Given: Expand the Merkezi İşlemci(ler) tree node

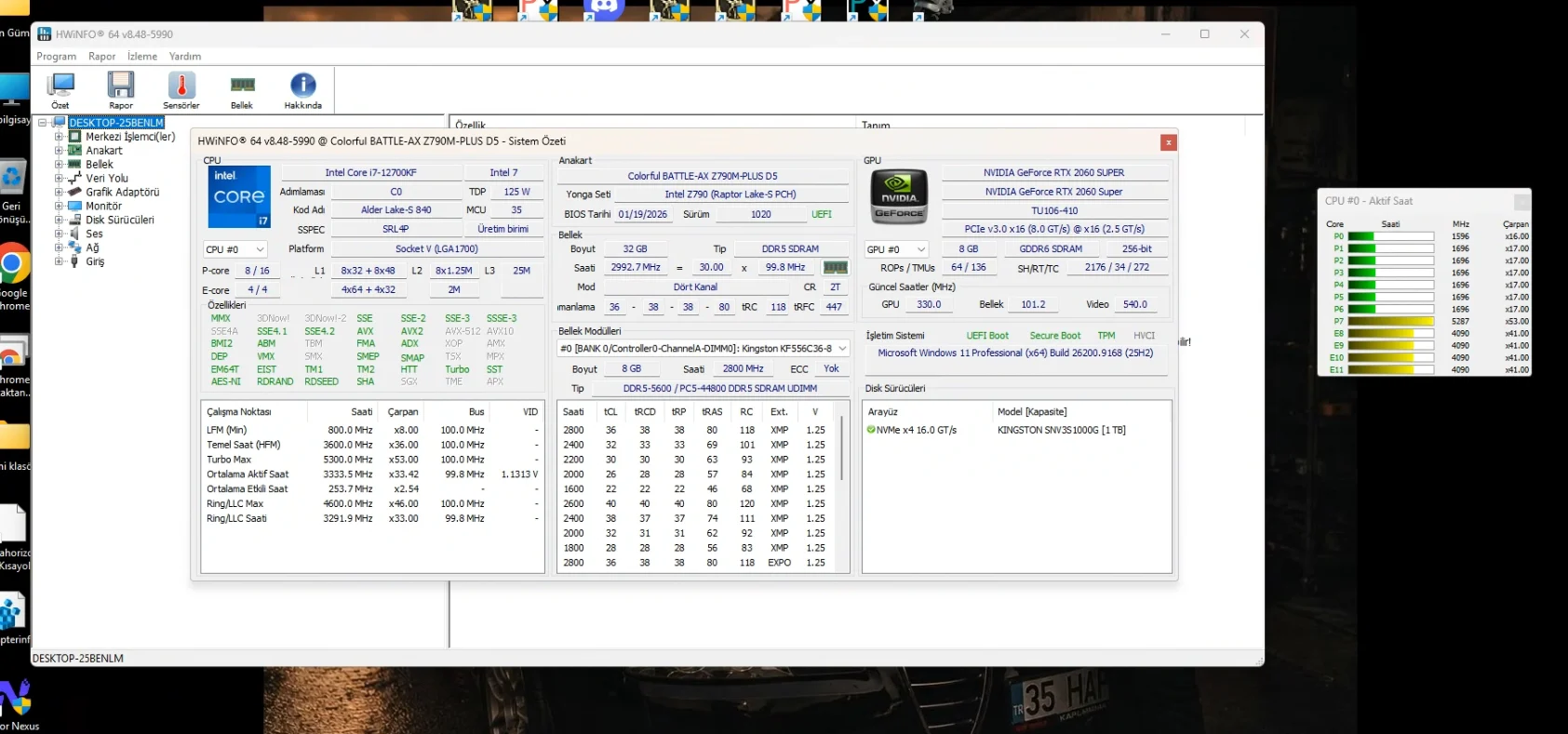Looking at the screenshot, I should [59, 137].
